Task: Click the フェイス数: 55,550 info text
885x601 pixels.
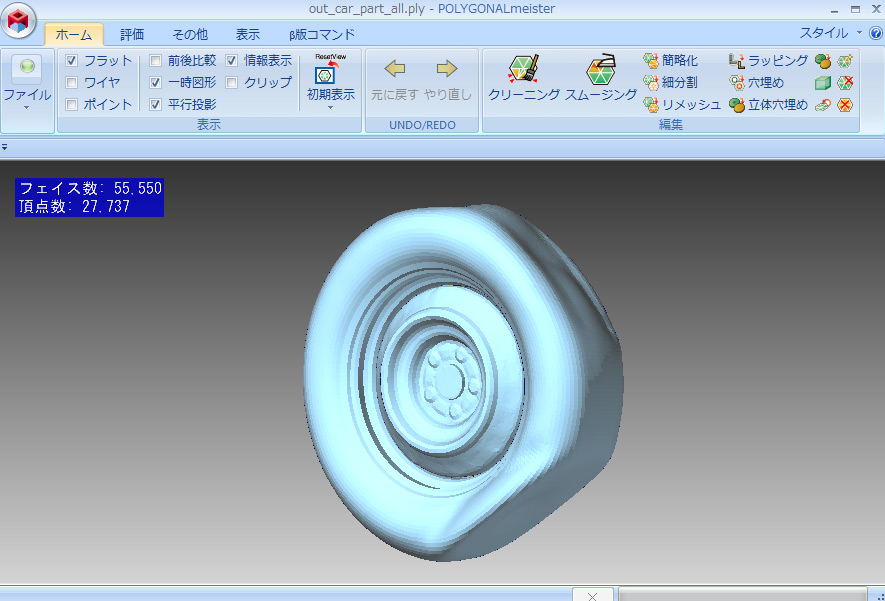Action: click(90, 188)
